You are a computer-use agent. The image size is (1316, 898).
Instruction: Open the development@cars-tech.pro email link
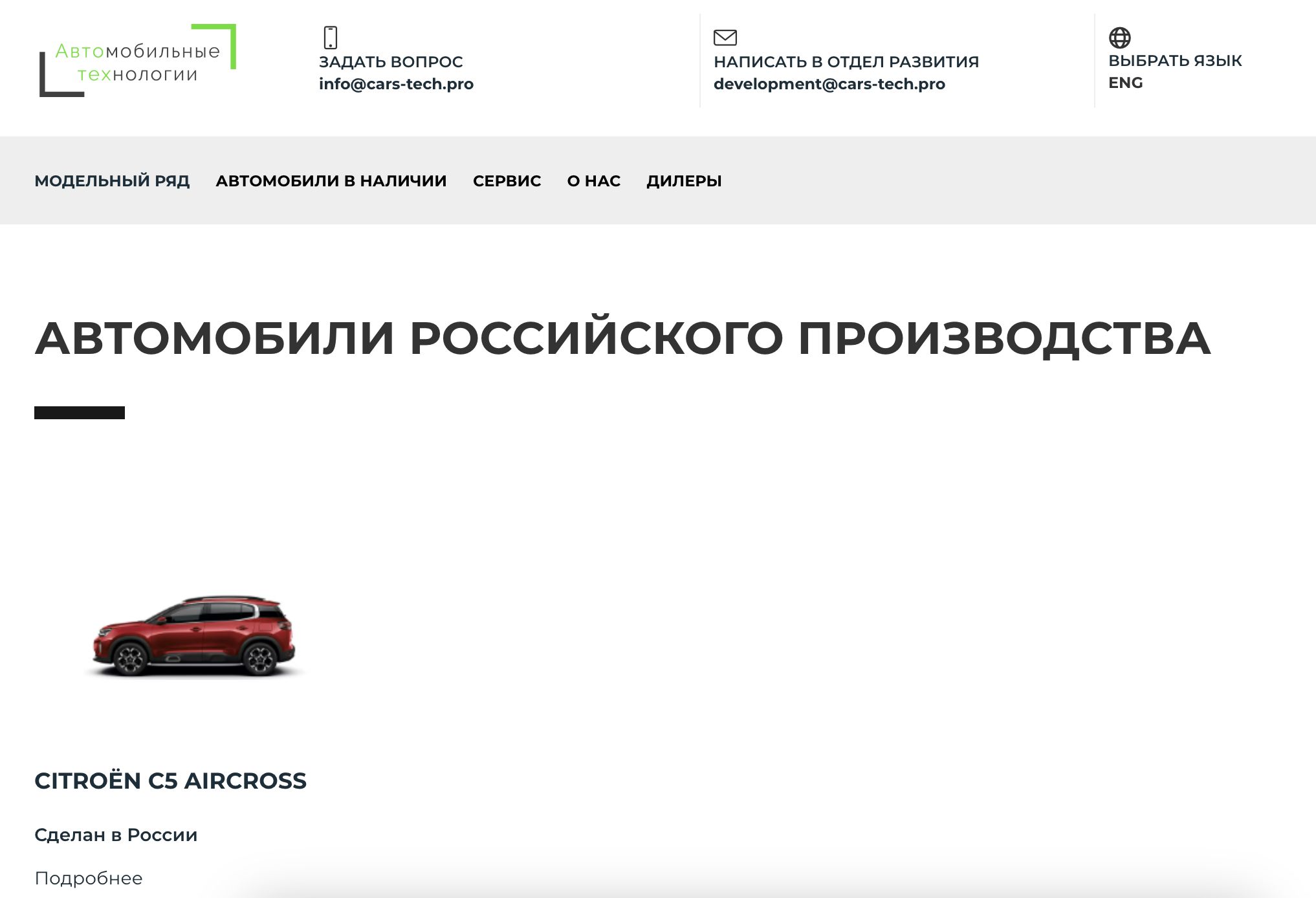[829, 84]
